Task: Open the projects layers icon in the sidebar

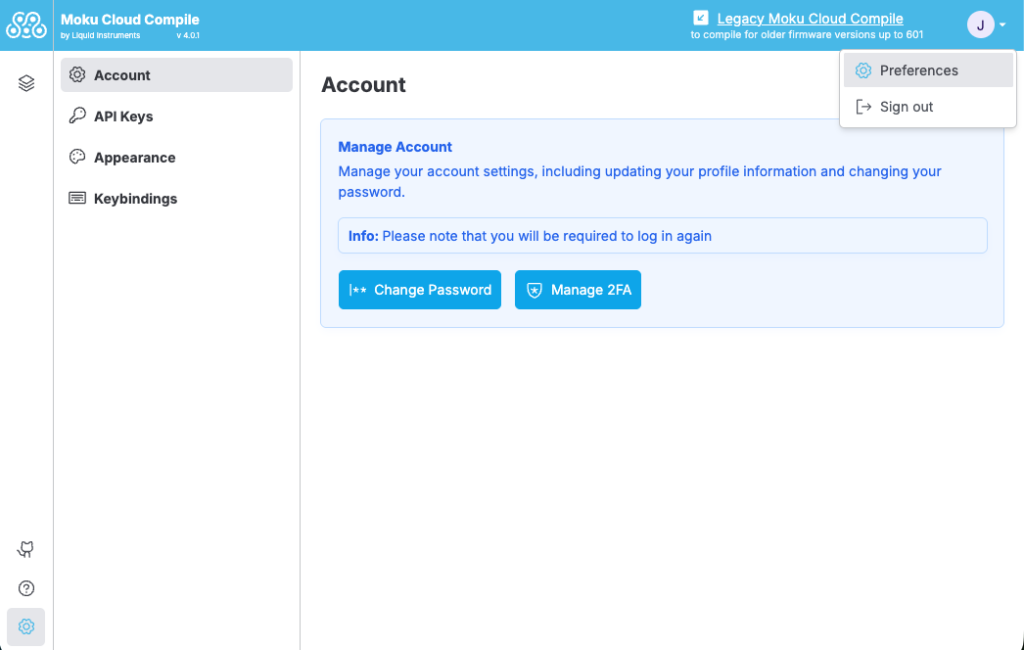Action: tap(26, 83)
